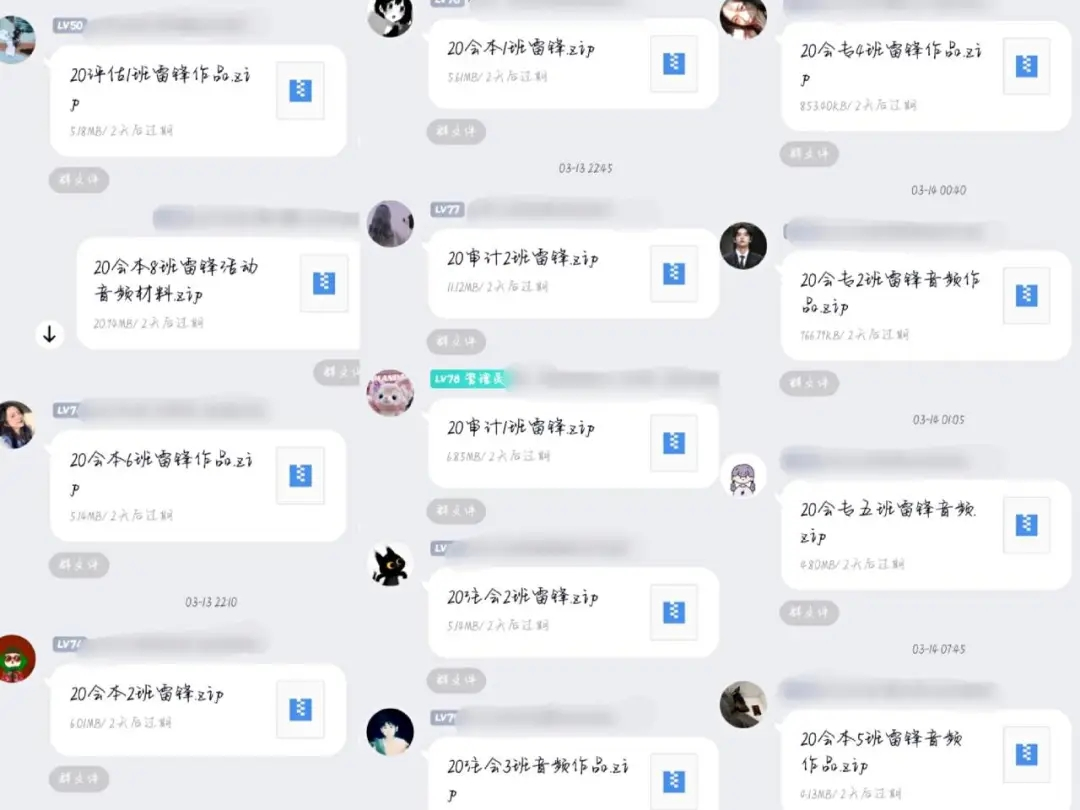The image size is (1080, 810).
Task: Open the zip icon next to 20审计1班雷锋.zip
Action: (674, 443)
